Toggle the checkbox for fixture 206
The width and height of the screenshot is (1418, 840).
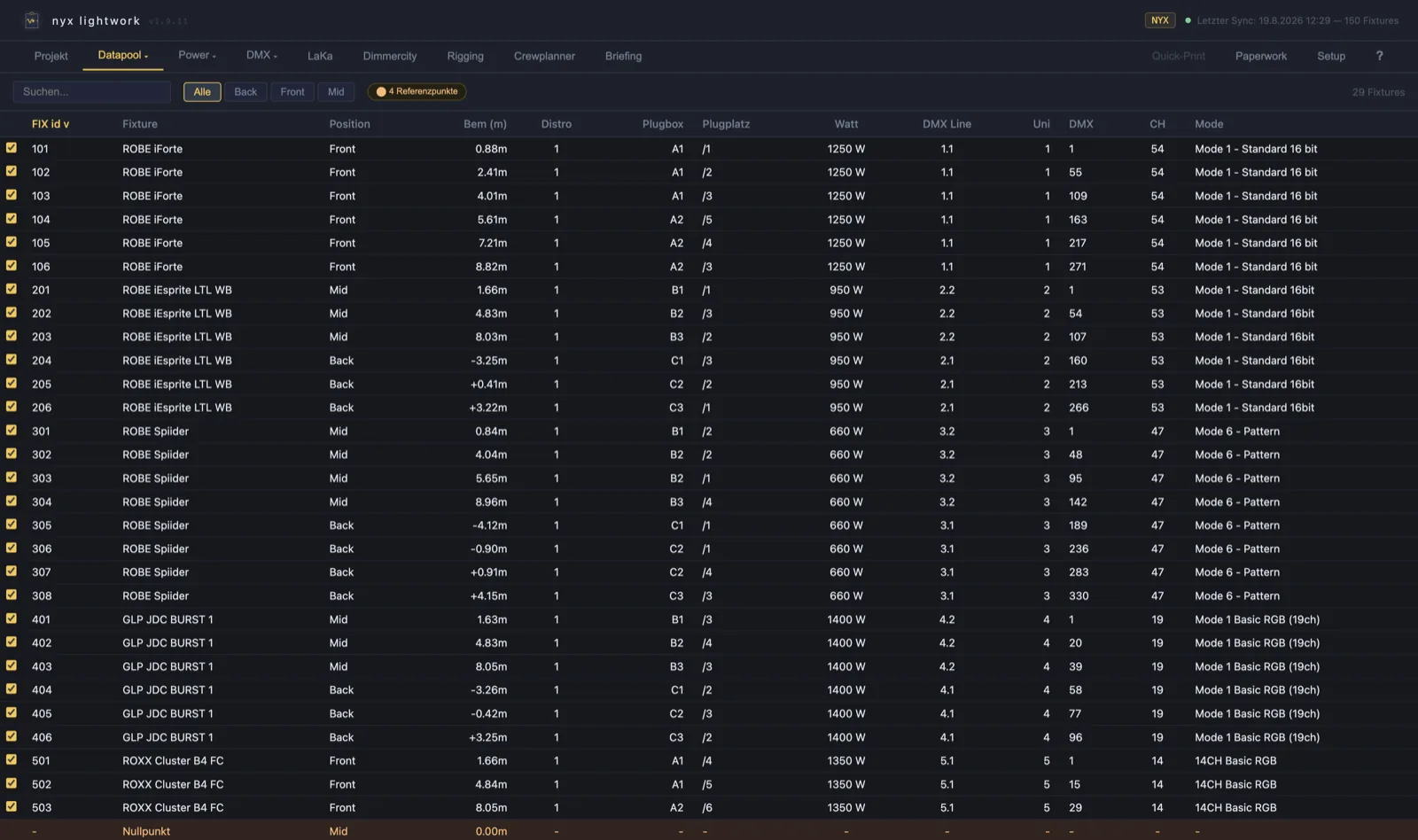12,407
